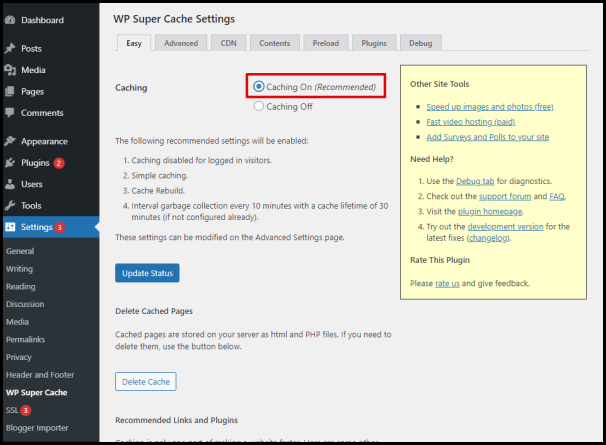Viewport: 606px width, 445px height.
Task: Open the development version link
Action: tap(505, 227)
